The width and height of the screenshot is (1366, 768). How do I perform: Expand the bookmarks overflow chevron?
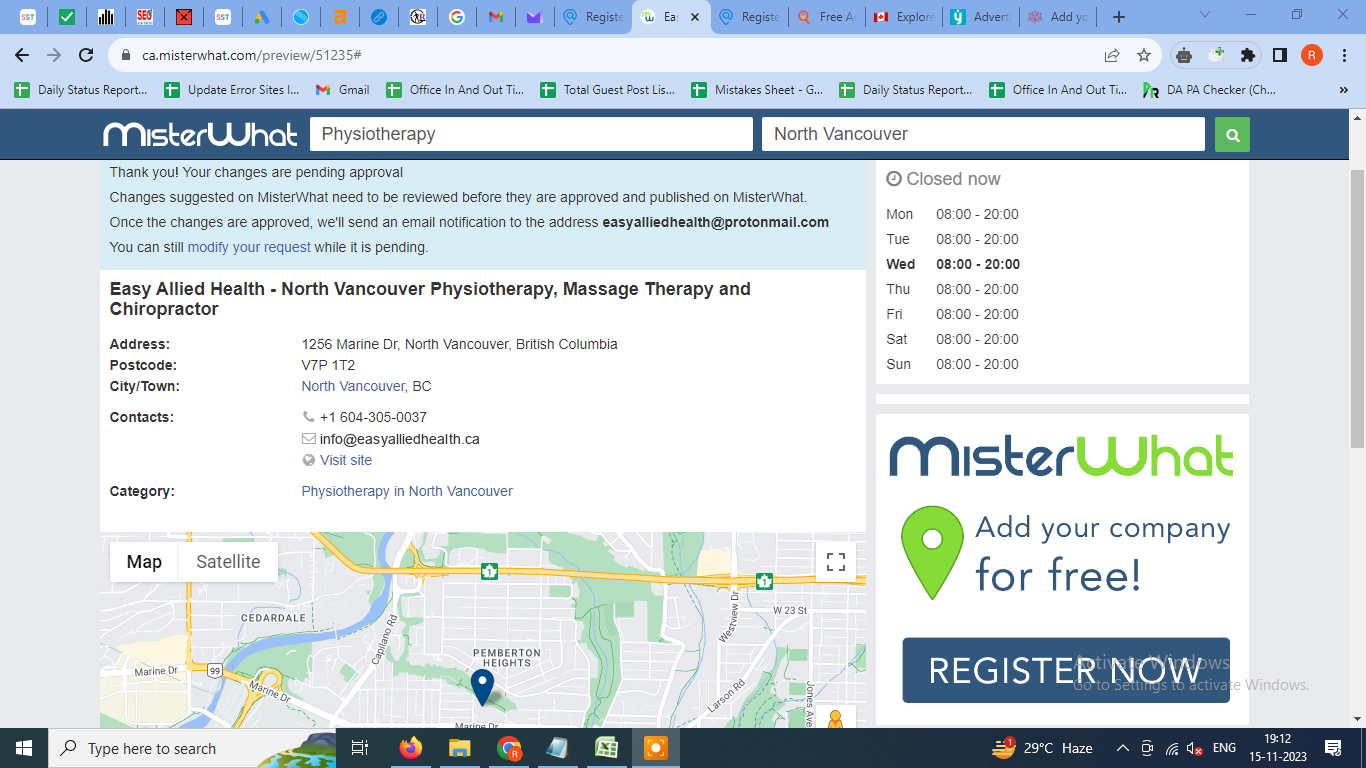tap(1343, 90)
